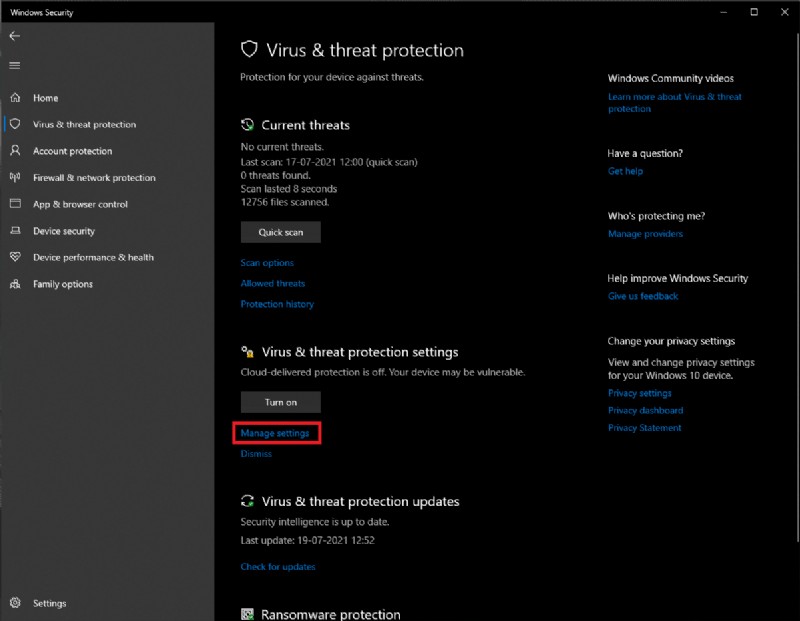Click the Settings gear icon

(x=15, y=603)
